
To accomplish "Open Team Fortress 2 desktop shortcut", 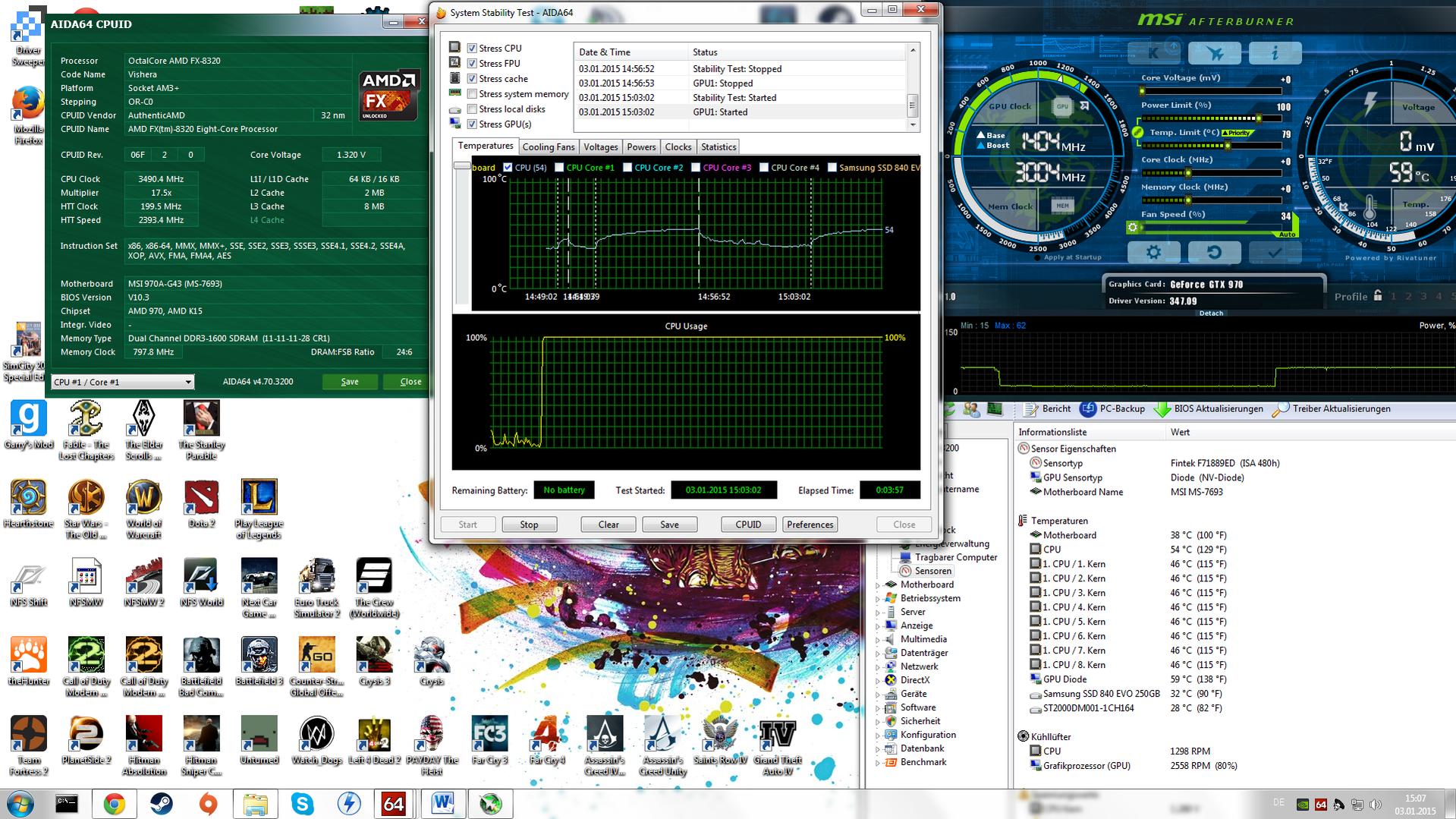I will (29, 746).
